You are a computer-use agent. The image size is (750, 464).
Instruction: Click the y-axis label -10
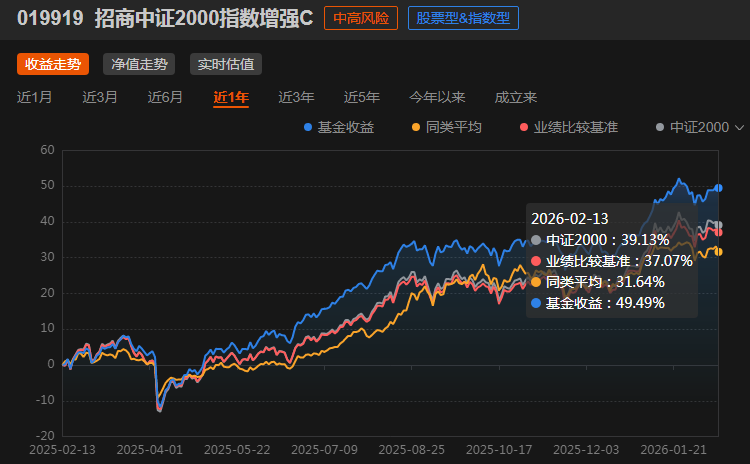(x=45, y=400)
